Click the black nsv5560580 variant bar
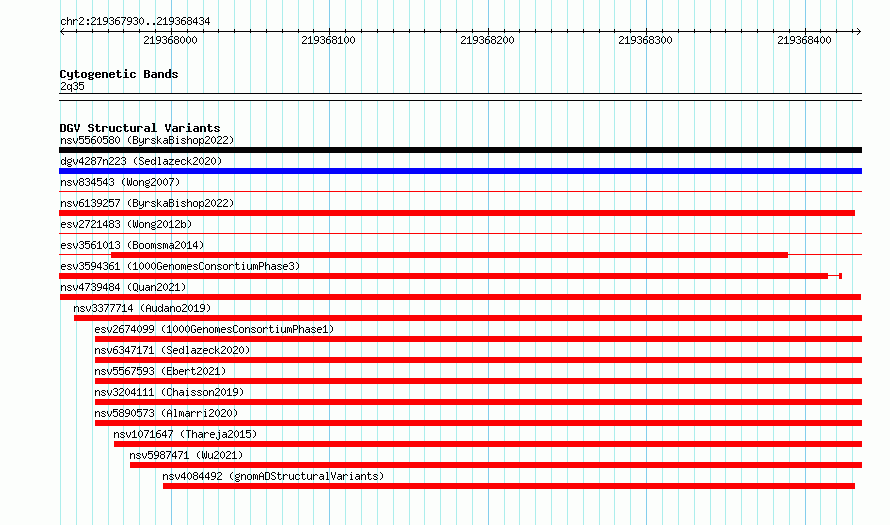This screenshot has height=525, width=890. [x=460, y=150]
